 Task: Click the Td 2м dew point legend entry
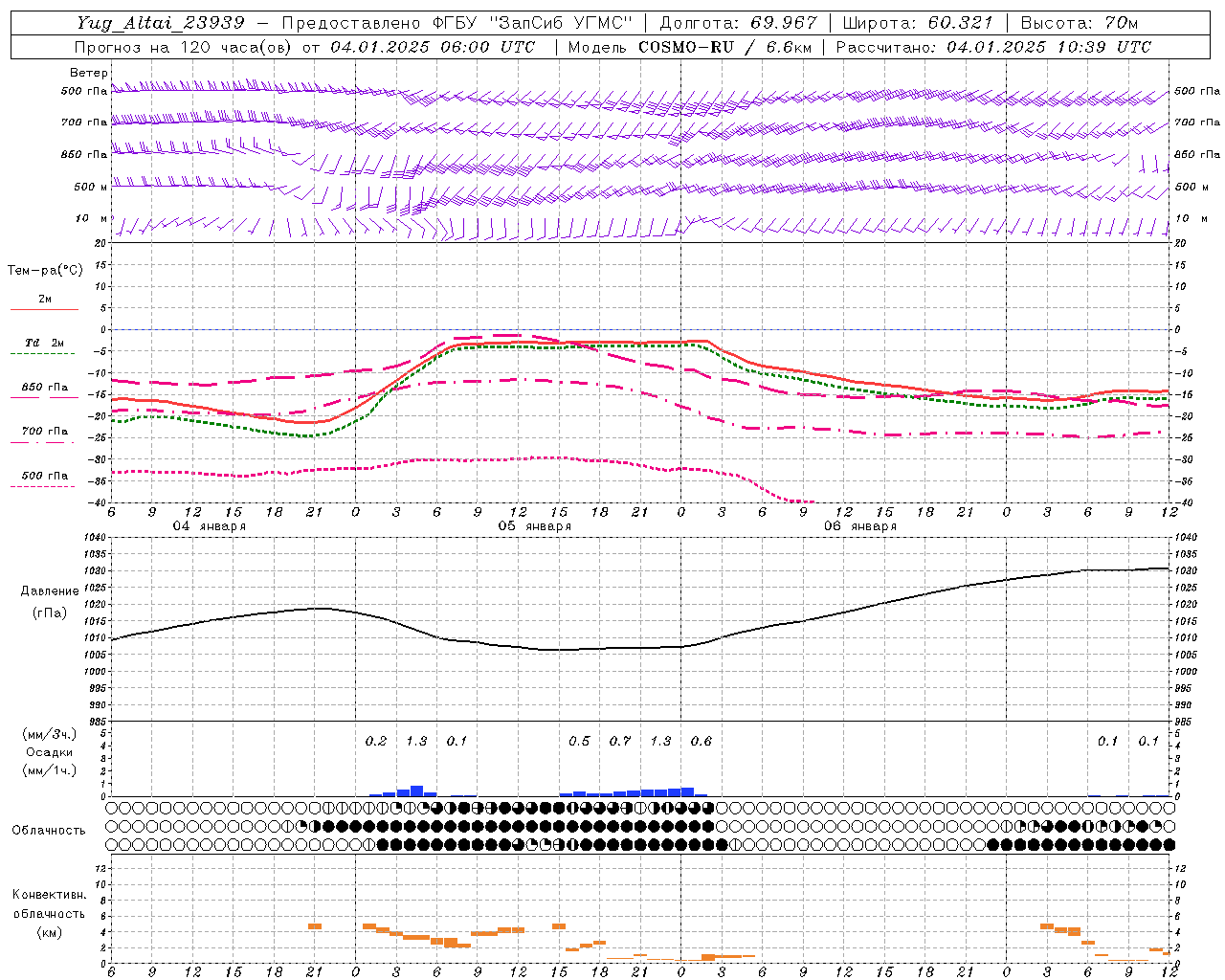pyautogui.click(x=45, y=343)
